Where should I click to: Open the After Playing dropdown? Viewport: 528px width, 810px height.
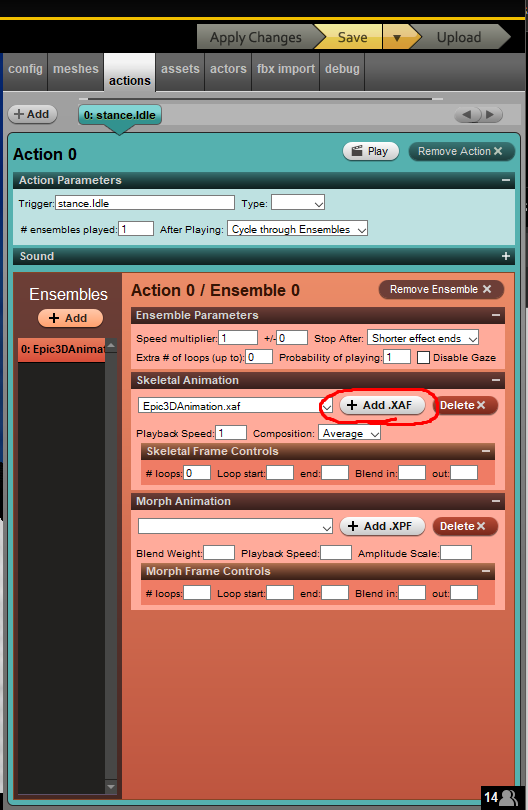[298, 229]
